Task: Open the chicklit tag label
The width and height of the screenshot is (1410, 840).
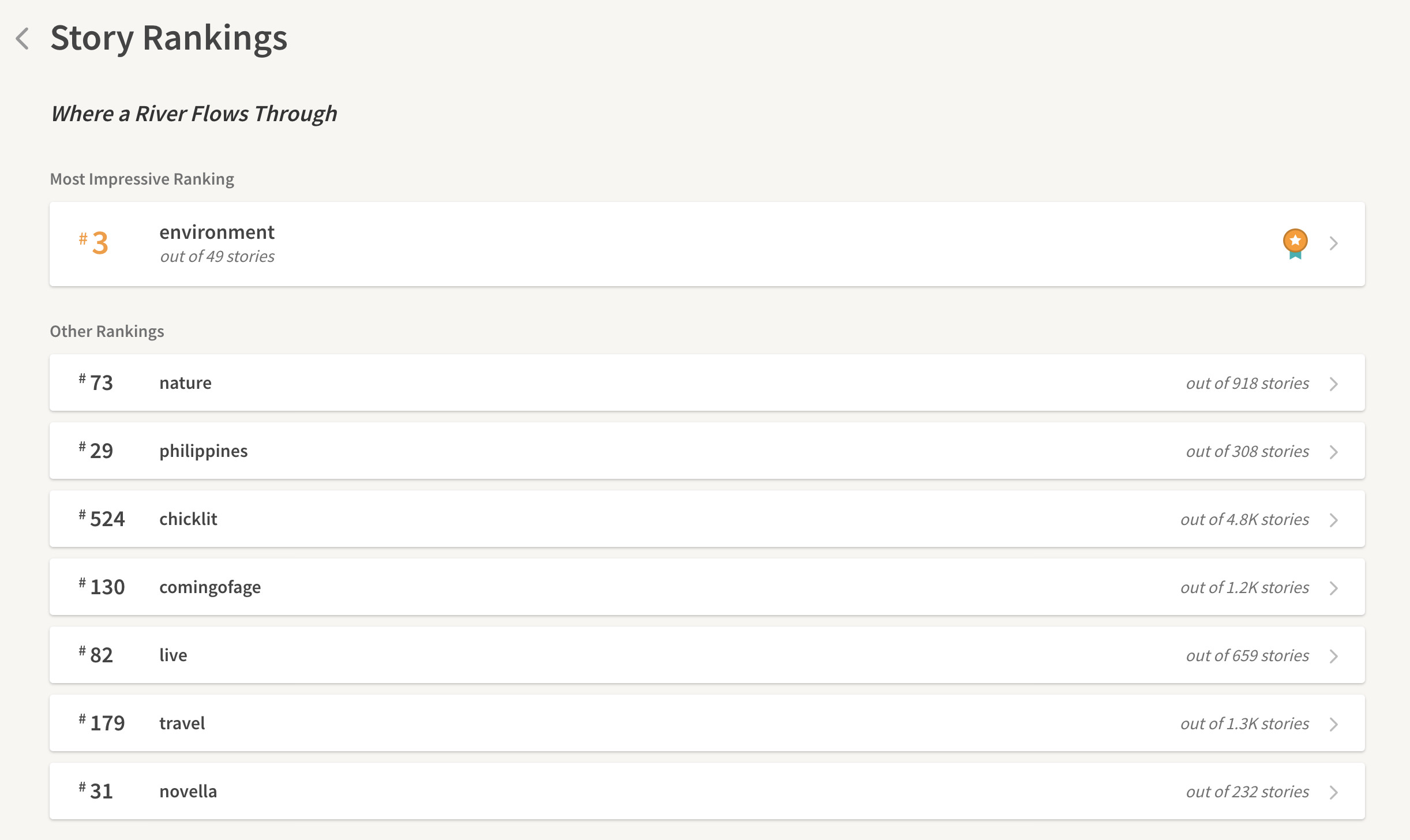Action: pos(188,519)
